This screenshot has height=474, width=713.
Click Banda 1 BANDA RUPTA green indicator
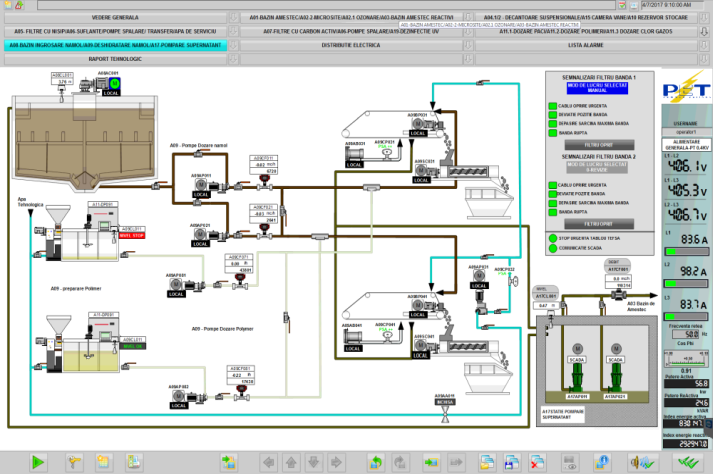[553, 133]
